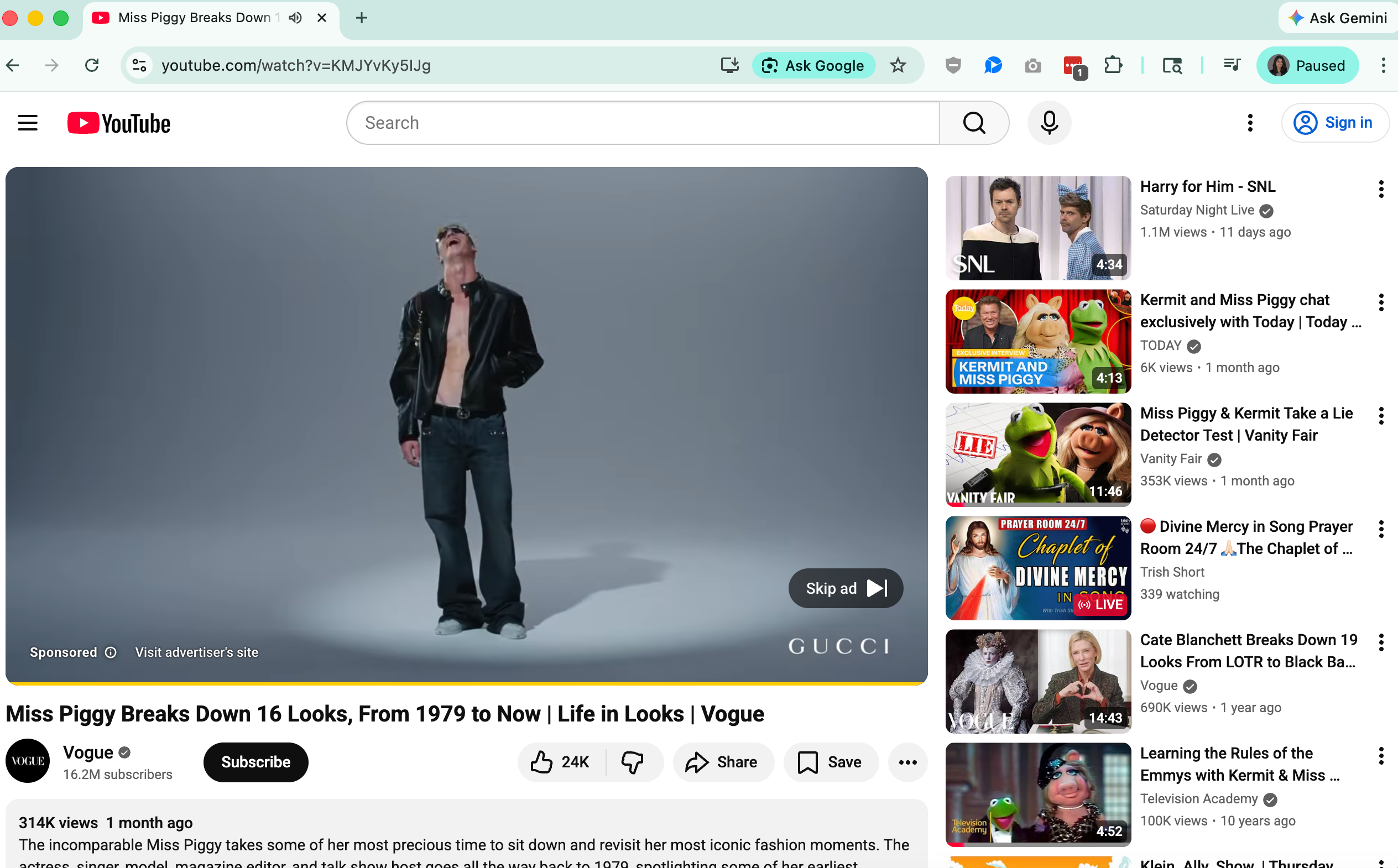This screenshot has height=868, width=1398.
Task: Subscribe to the Vogue channel
Action: [255, 762]
